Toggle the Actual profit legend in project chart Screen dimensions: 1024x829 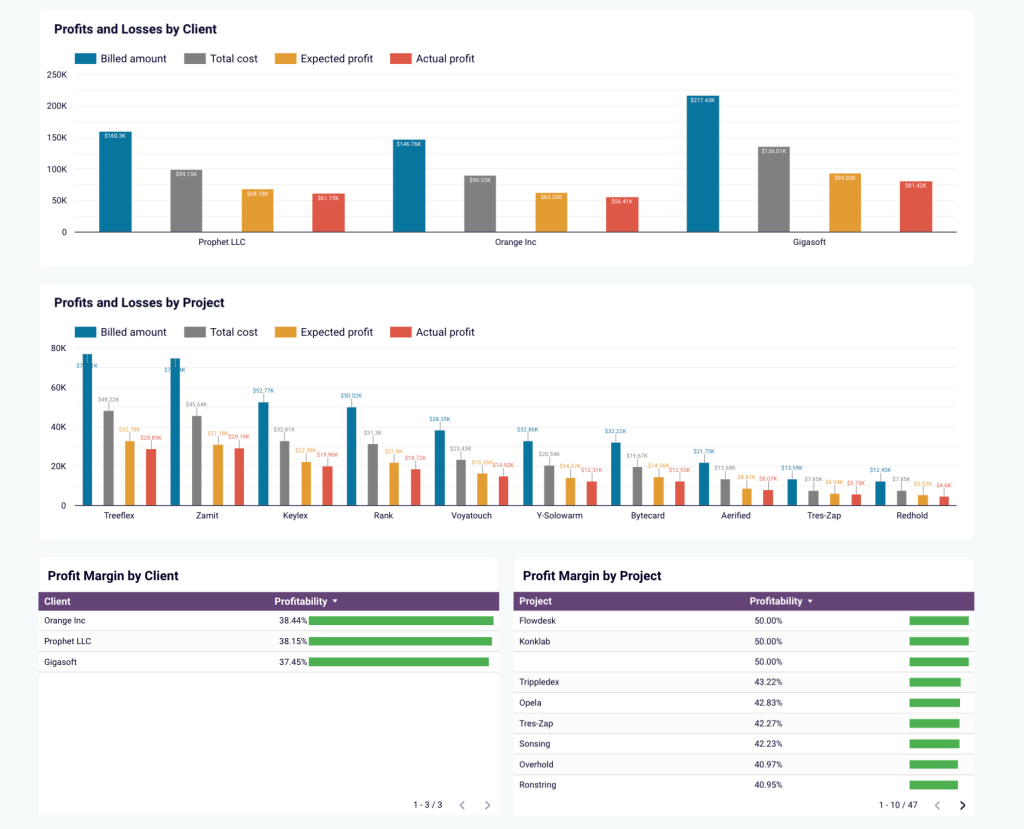point(432,331)
